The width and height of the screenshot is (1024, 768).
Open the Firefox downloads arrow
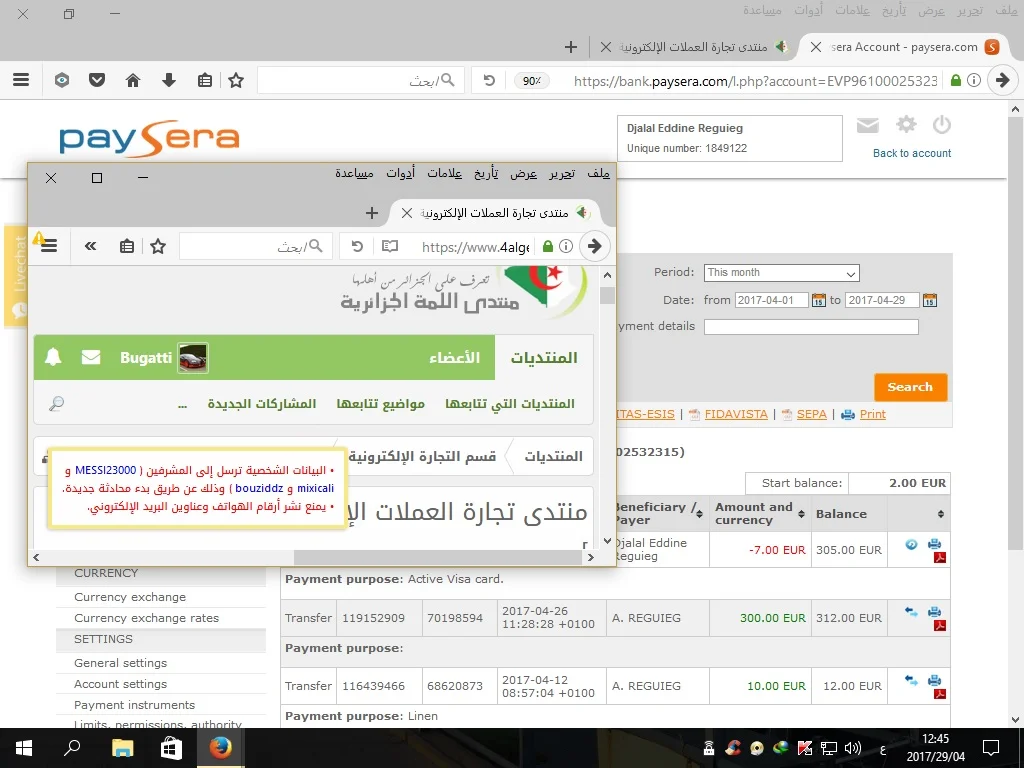[168, 80]
